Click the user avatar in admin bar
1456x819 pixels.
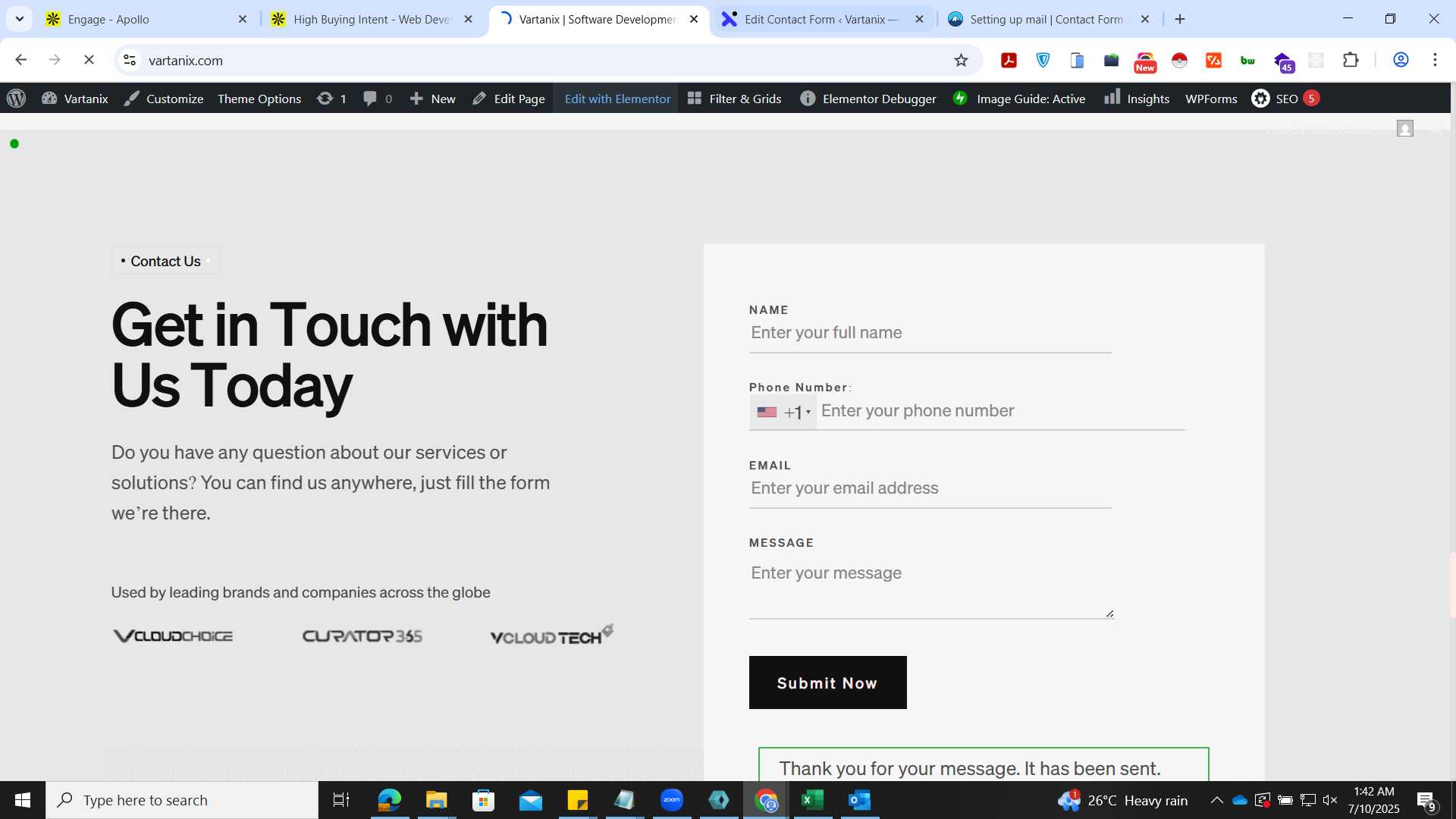point(1405,128)
